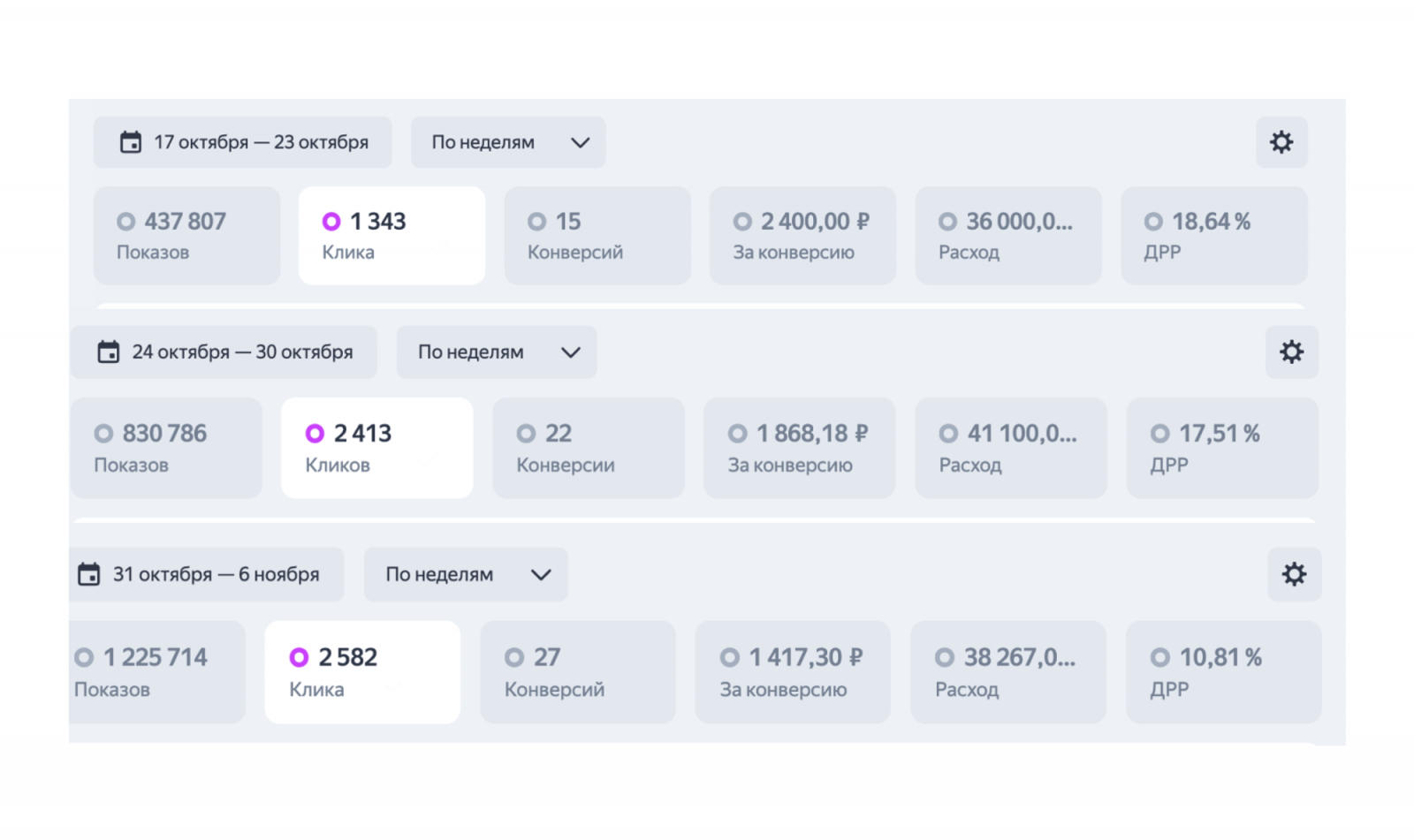The image size is (1414, 840).
Task: Toggle the 10,81 % ДРР metric circle
Action: (1159, 657)
